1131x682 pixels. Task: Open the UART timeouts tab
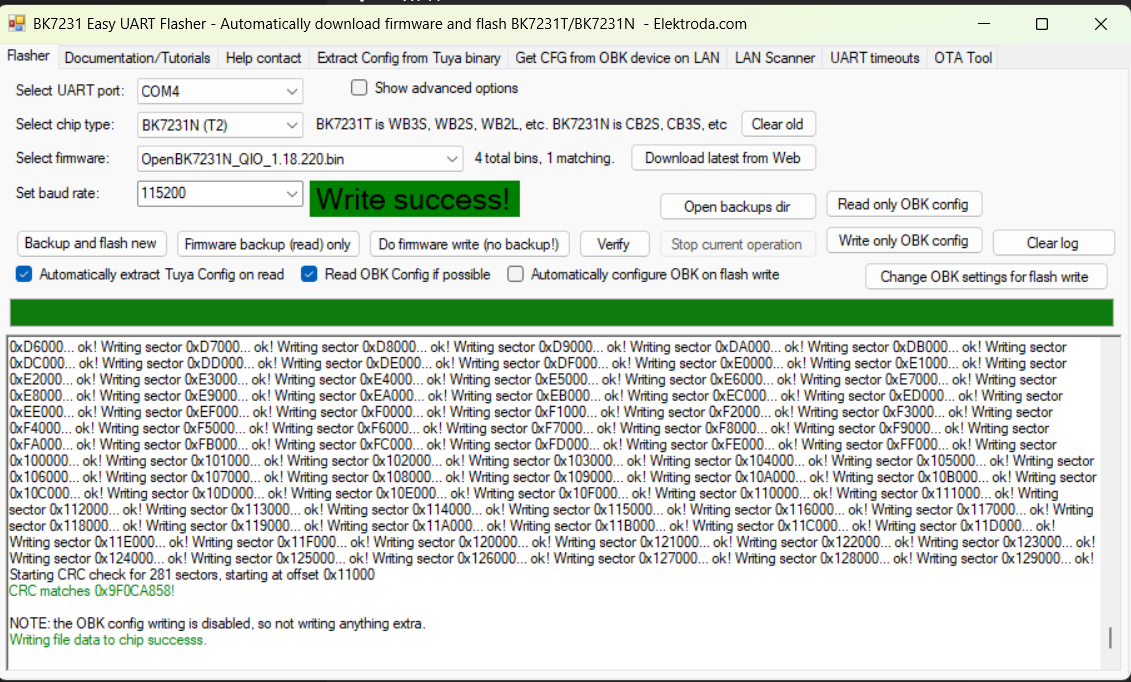pyautogui.click(x=874, y=58)
